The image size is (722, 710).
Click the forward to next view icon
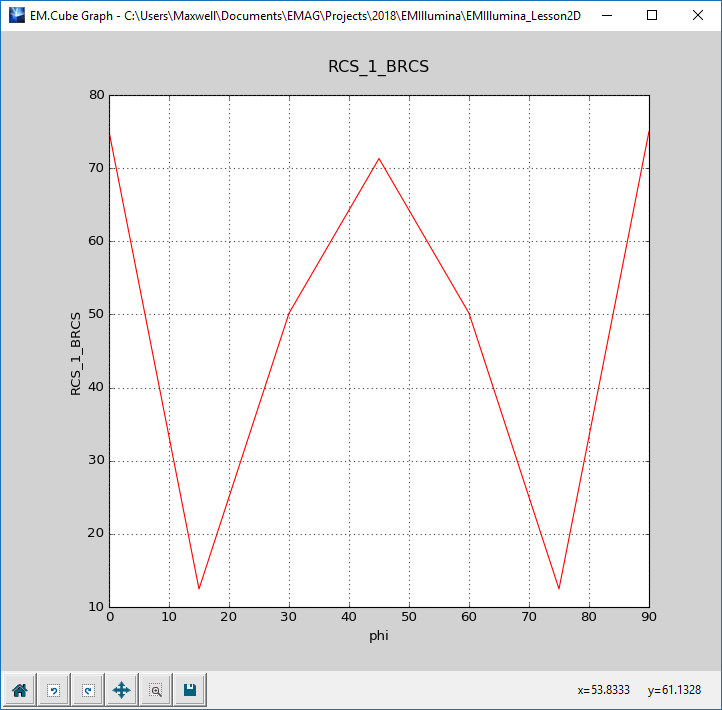click(x=87, y=690)
